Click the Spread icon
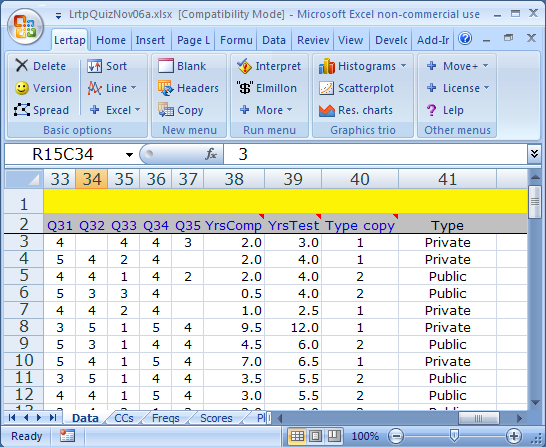 click(22, 110)
